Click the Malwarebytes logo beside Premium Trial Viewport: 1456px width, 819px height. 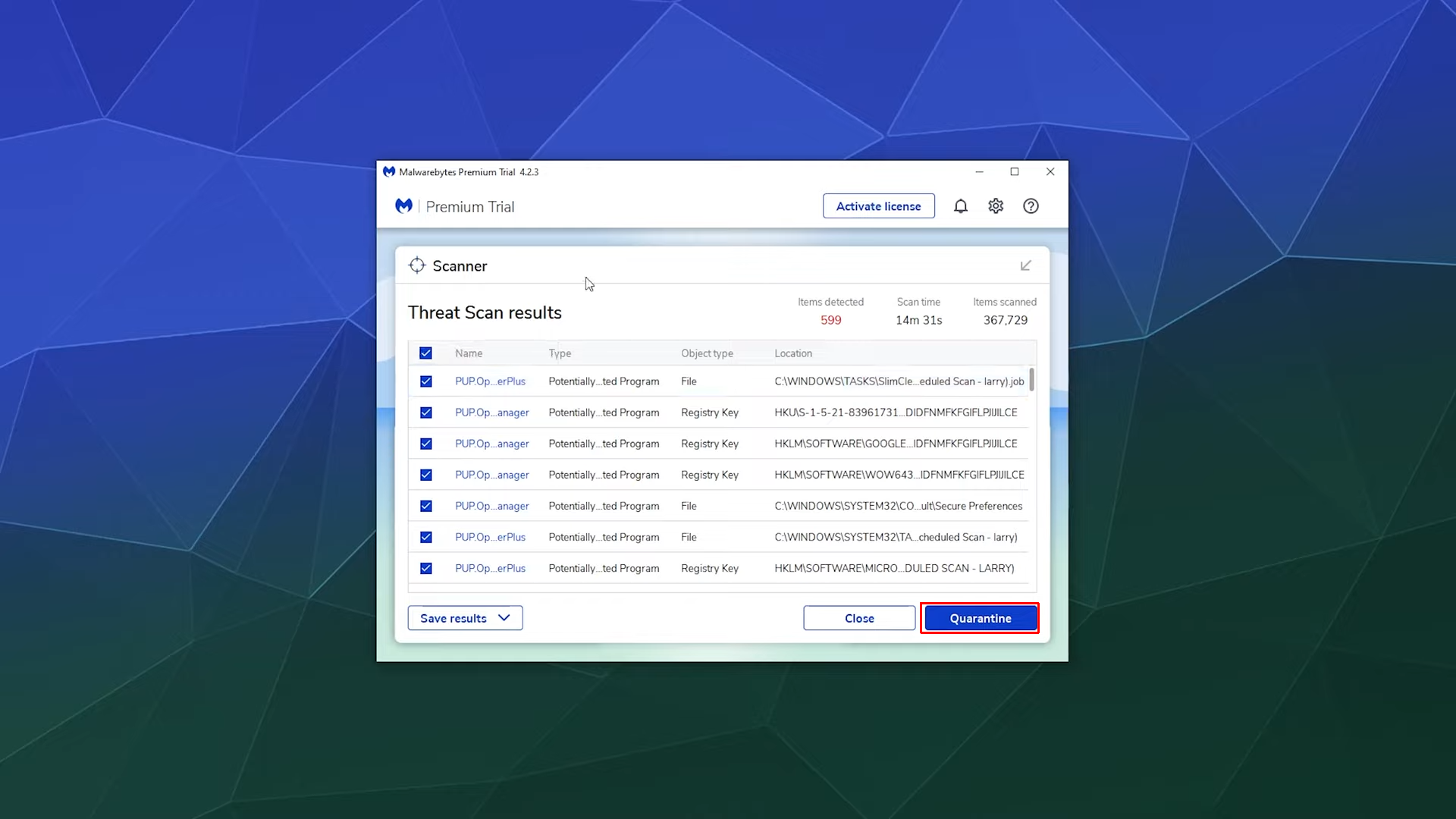tap(403, 206)
